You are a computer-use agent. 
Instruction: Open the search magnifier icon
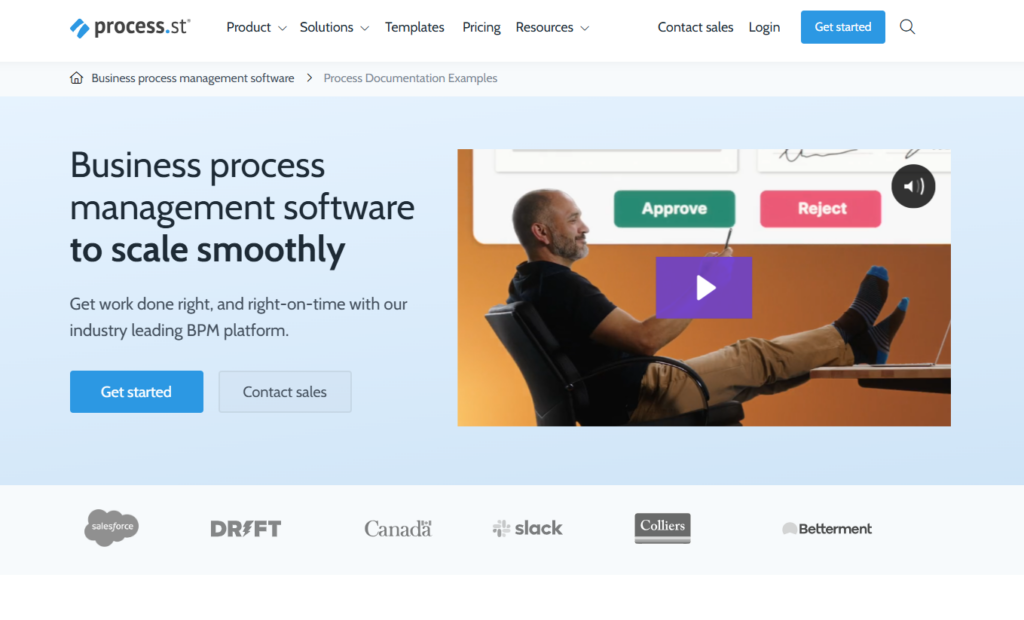coord(907,27)
